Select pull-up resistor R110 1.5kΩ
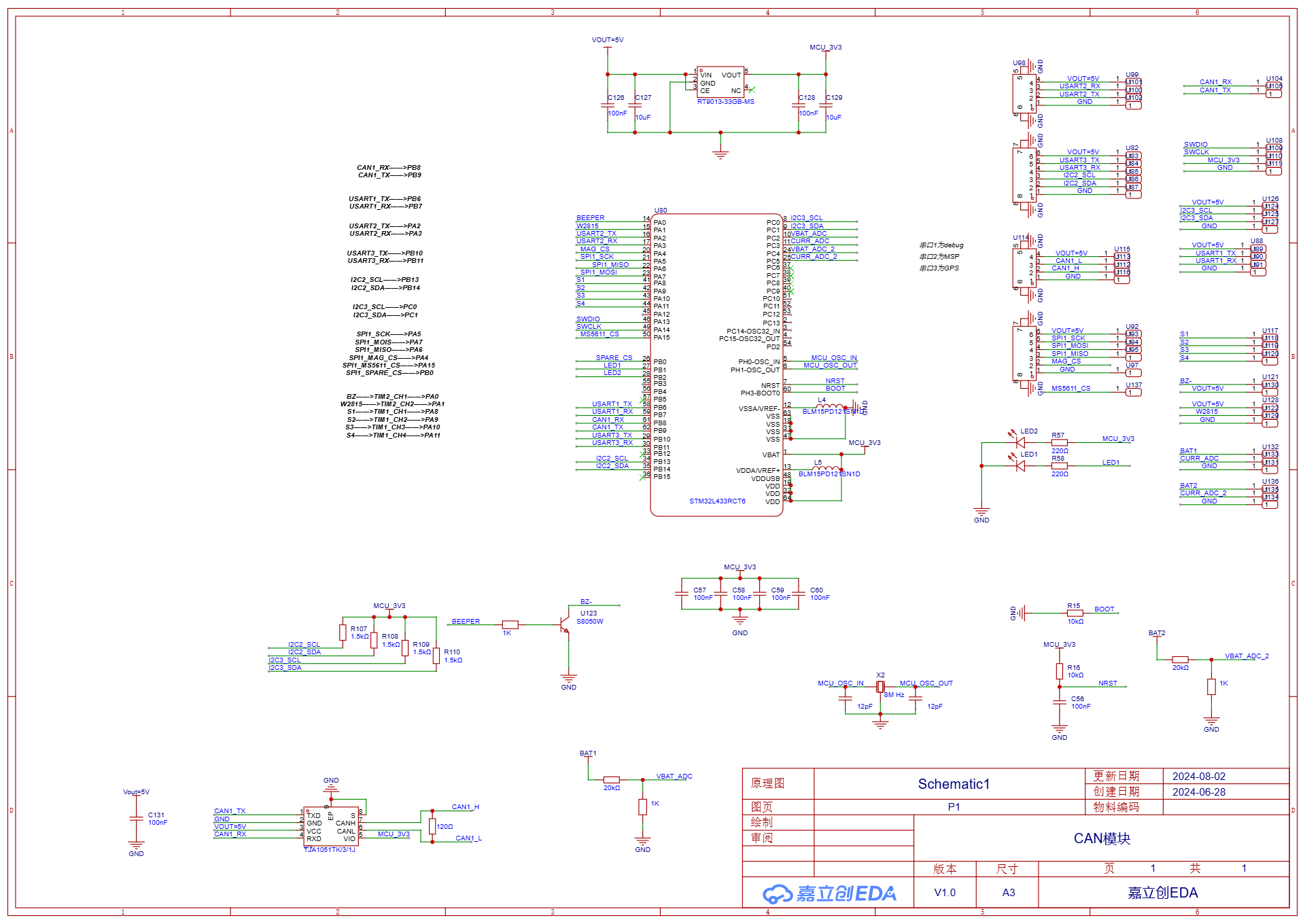This screenshot has height=924, width=1305. tap(436, 656)
